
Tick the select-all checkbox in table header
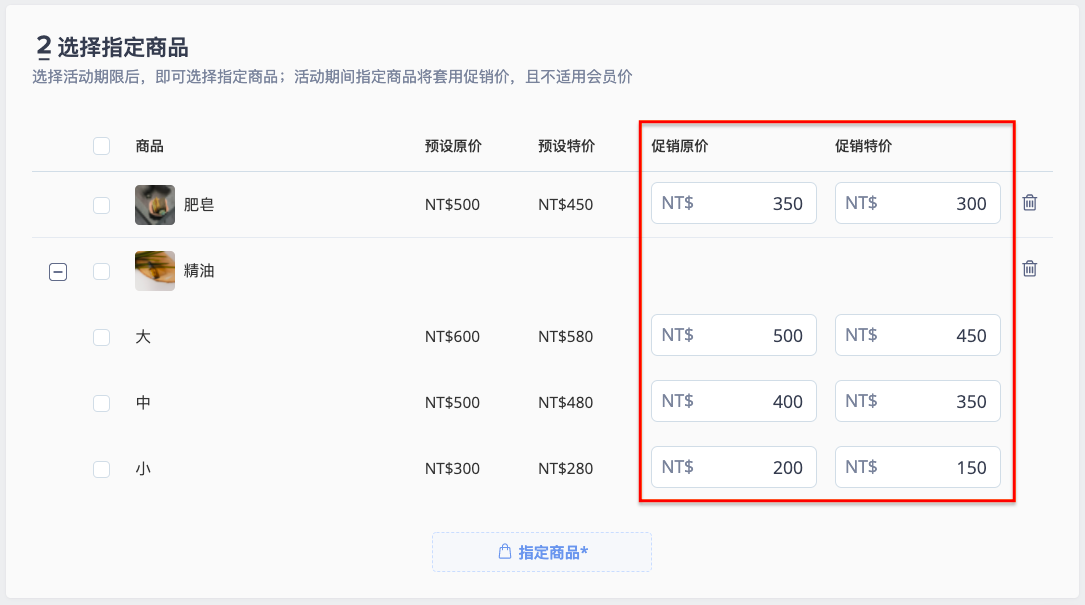(102, 146)
